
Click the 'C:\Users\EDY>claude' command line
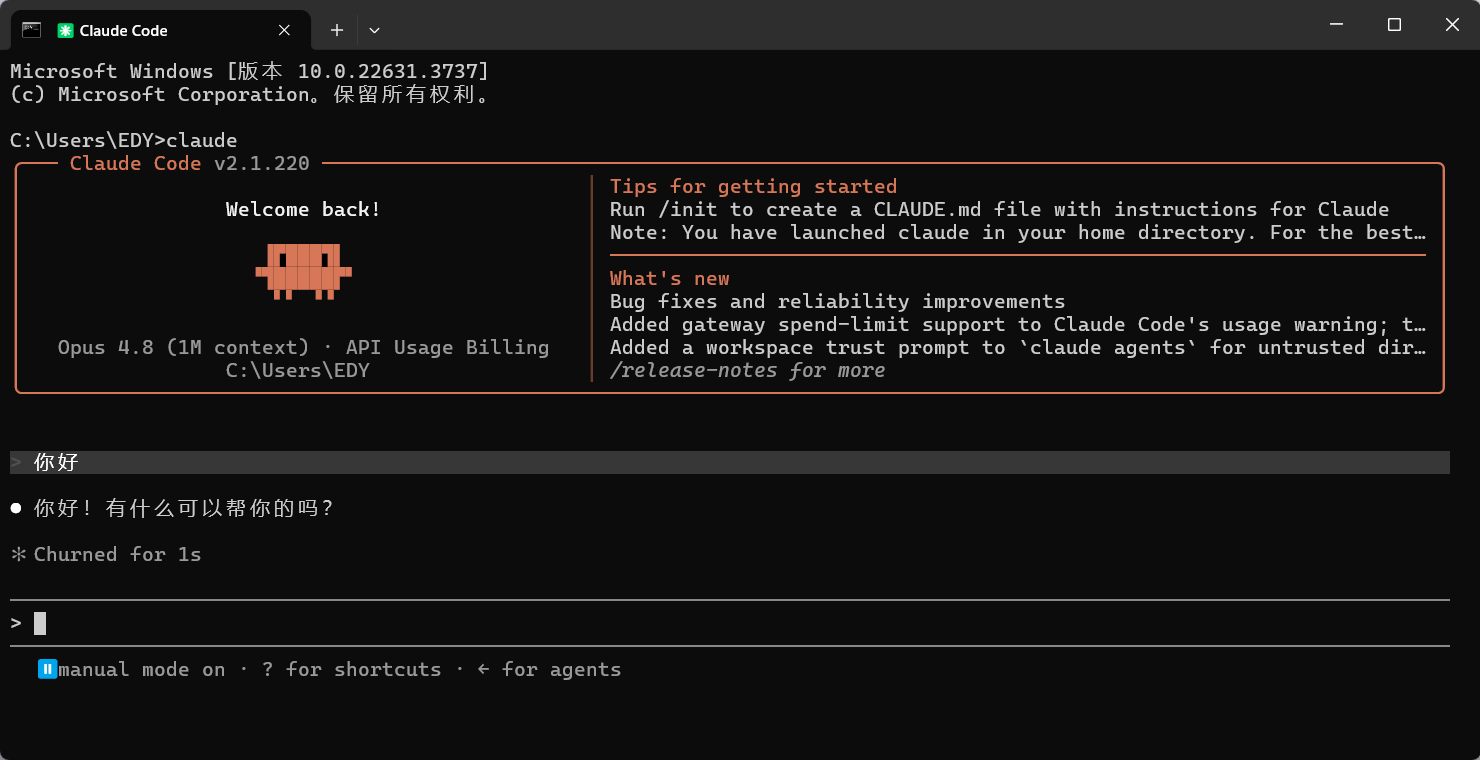pos(124,140)
